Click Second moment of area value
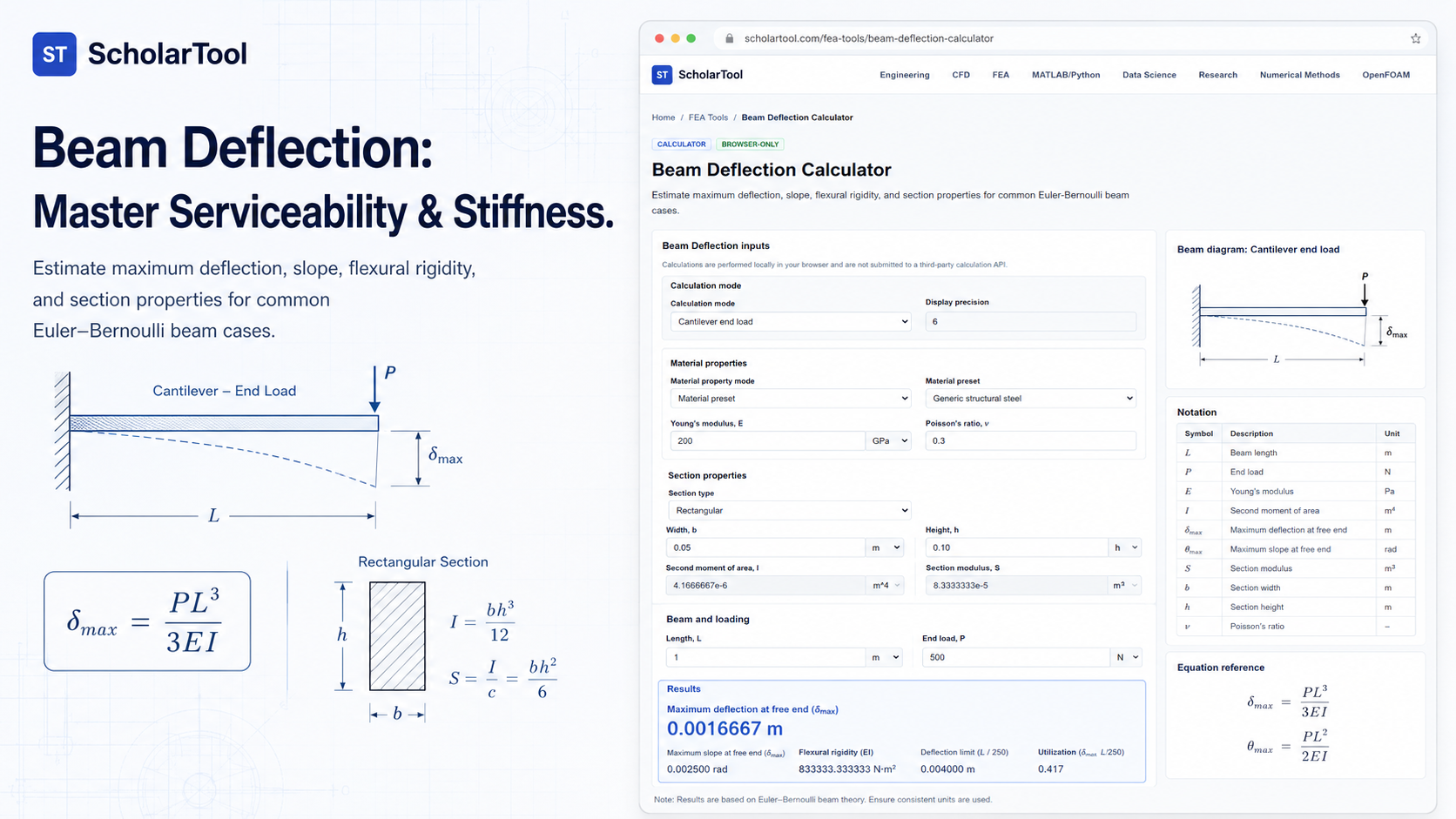The width and height of the screenshot is (1456, 819). pyautogui.click(x=765, y=586)
